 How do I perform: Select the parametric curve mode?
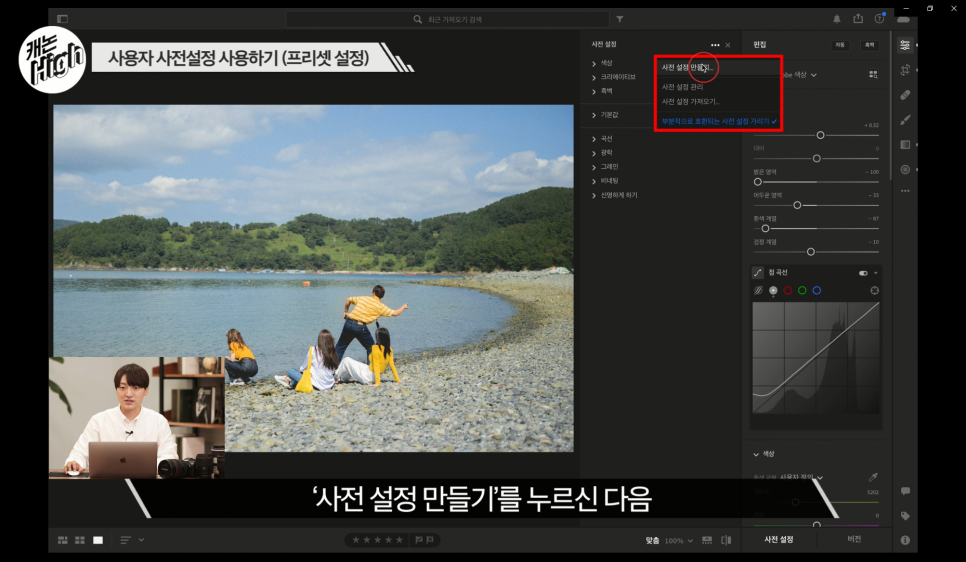(x=758, y=290)
